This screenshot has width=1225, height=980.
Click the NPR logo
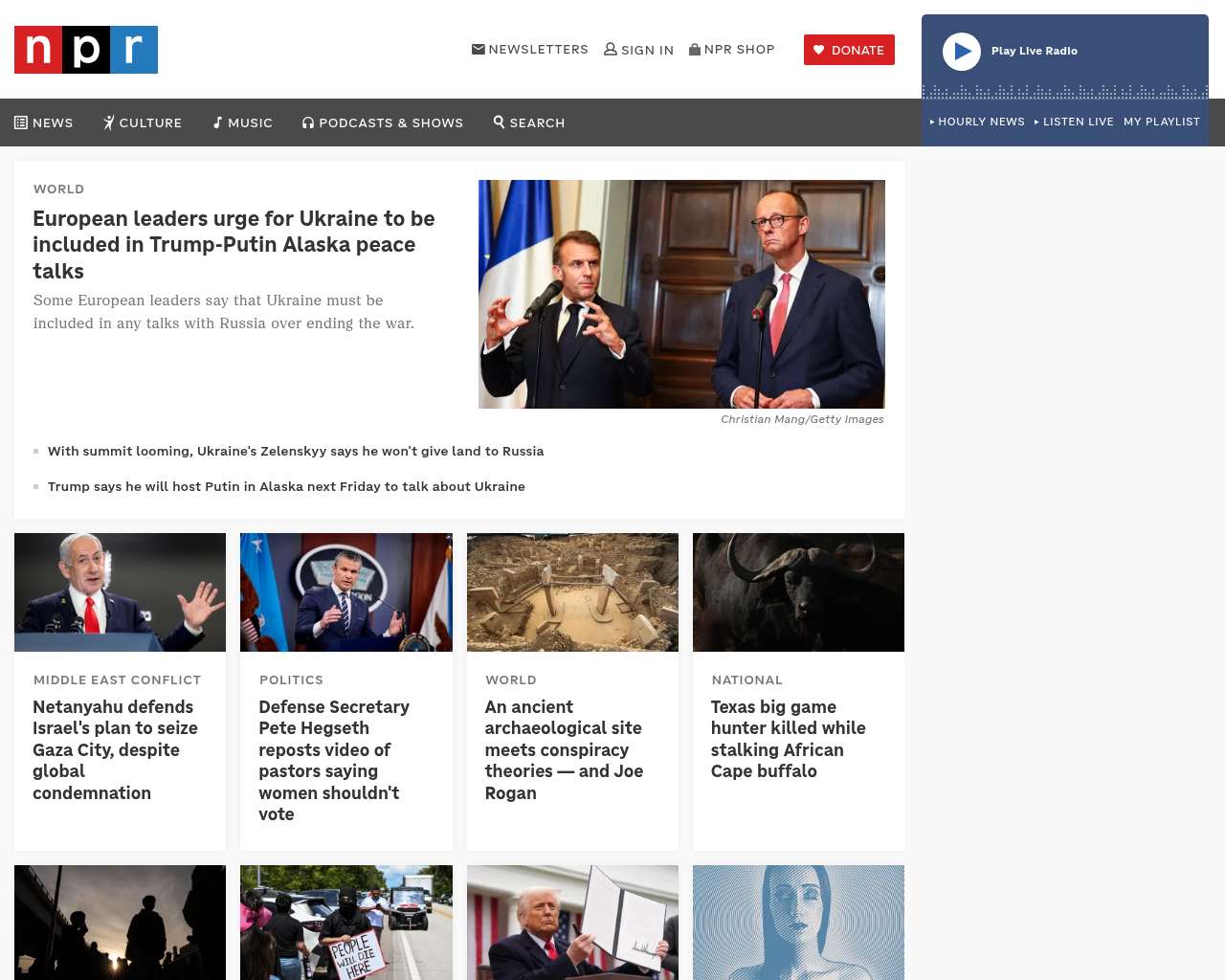point(86,50)
